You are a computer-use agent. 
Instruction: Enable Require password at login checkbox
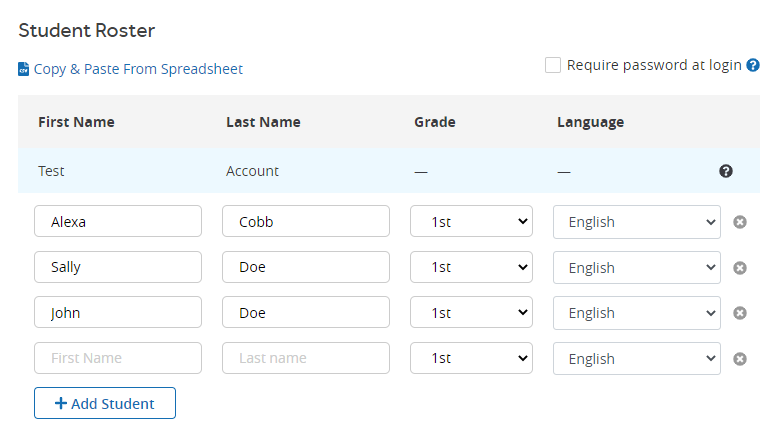553,65
